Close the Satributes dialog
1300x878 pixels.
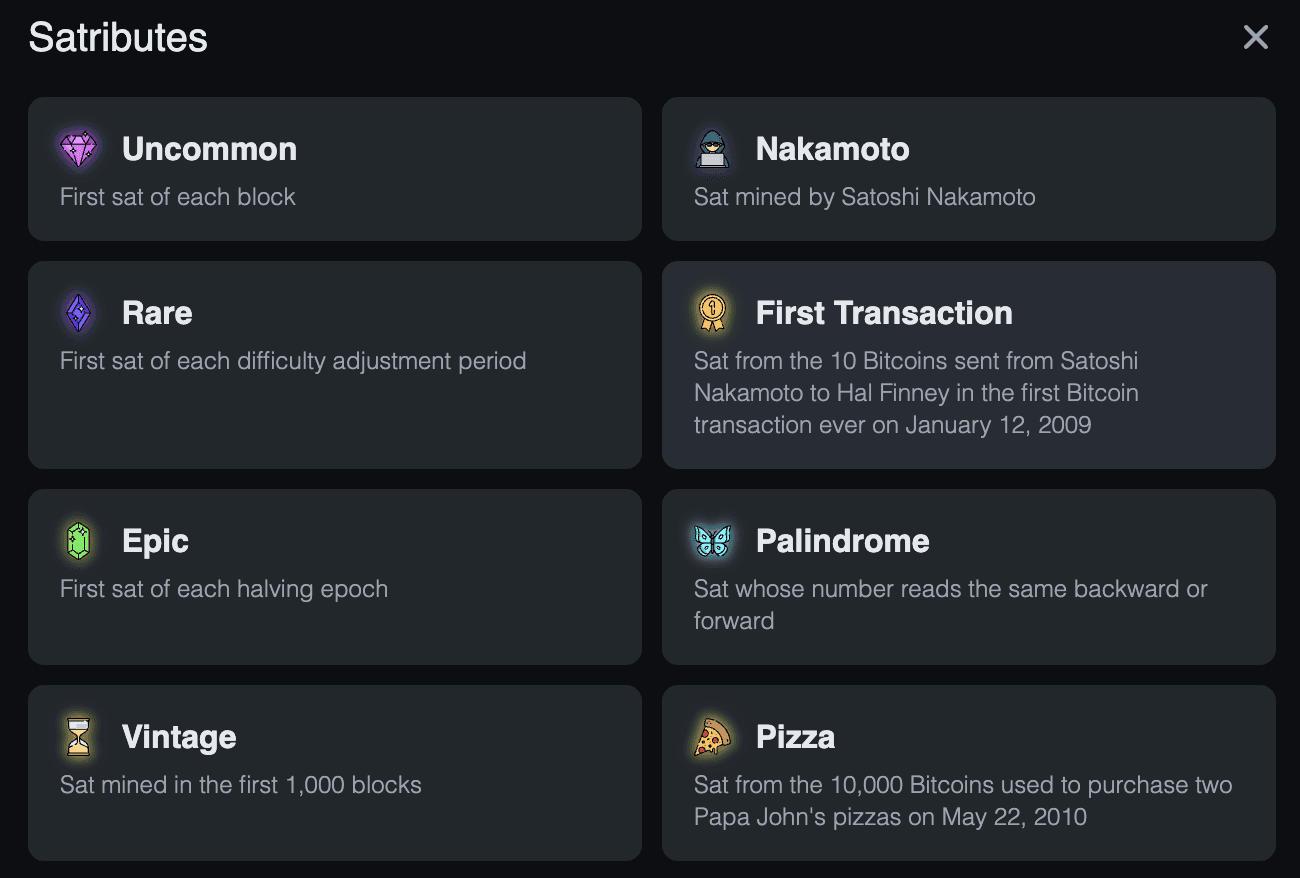click(1255, 38)
